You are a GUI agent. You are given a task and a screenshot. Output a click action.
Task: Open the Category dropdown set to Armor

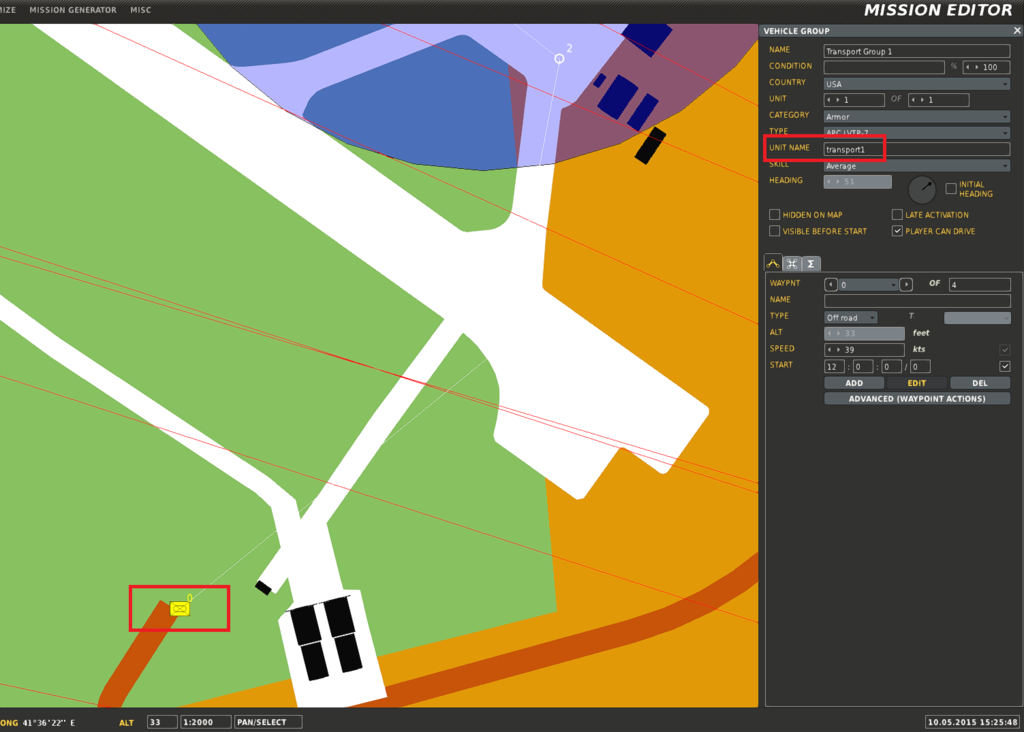point(916,117)
